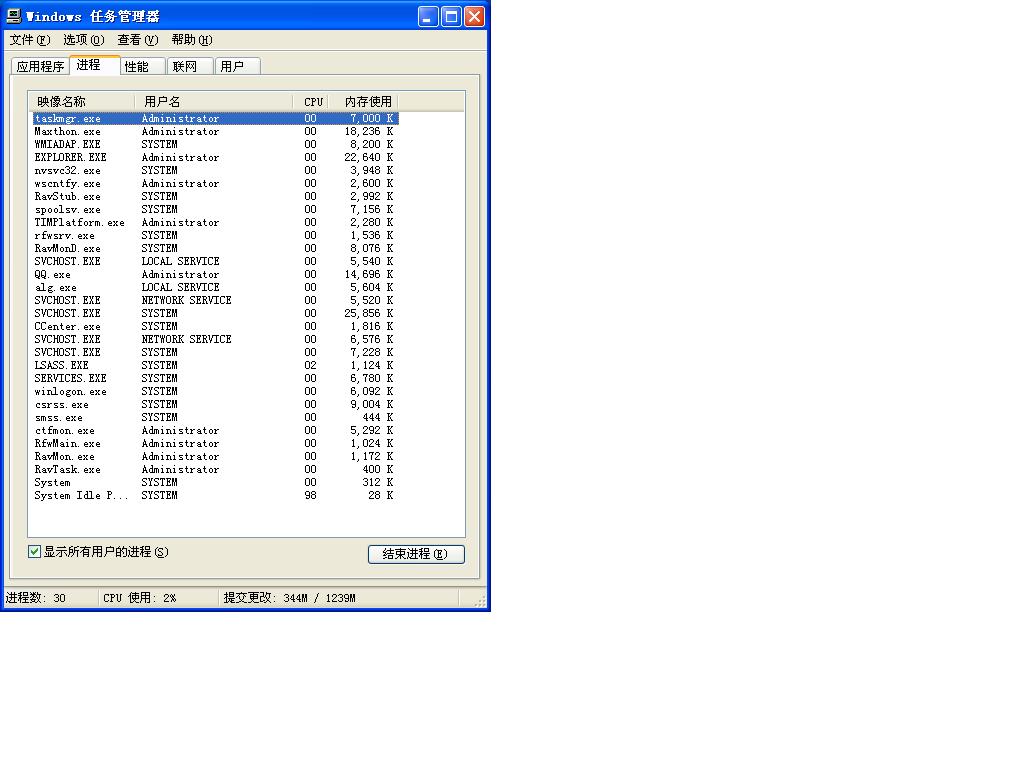Sort by 映像名称 column header
This screenshot has width=1024, height=768.
coord(82,102)
